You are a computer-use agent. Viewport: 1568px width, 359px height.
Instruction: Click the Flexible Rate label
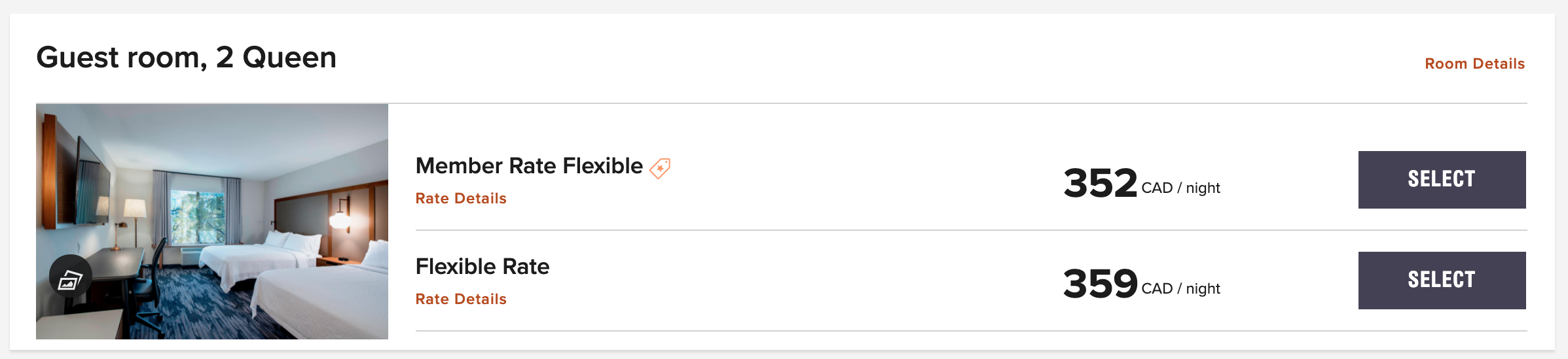coord(483,267)
